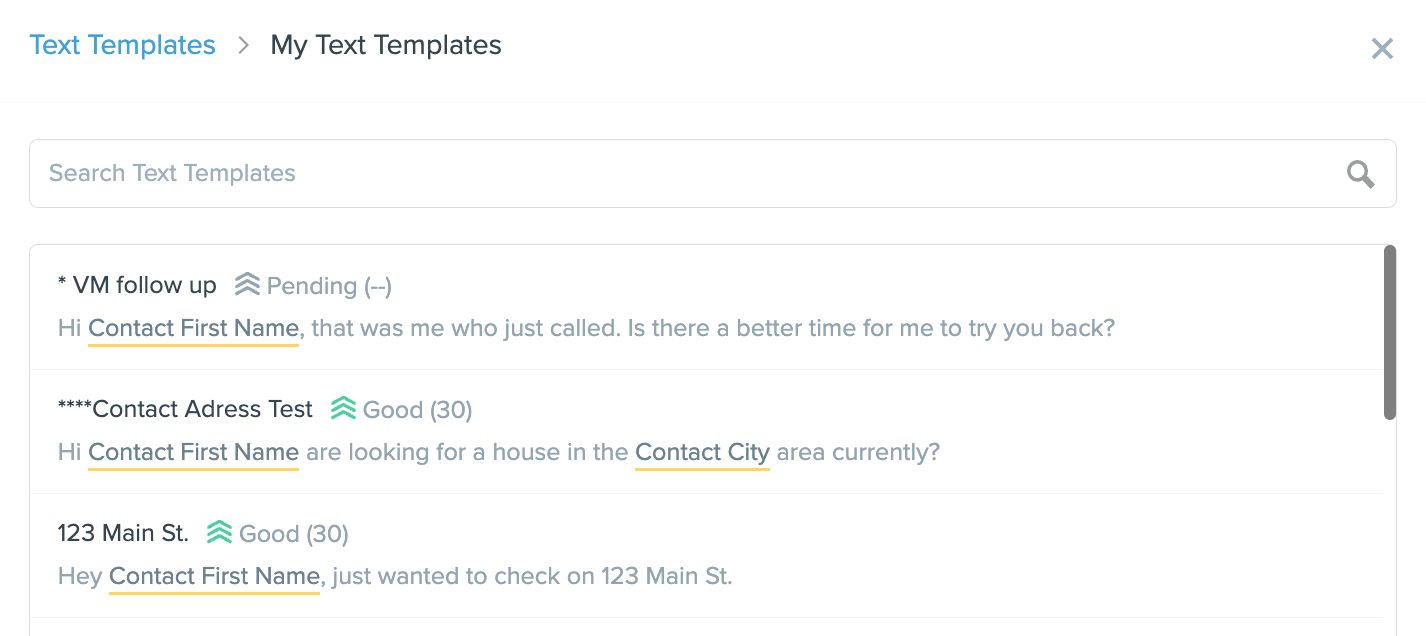Click Contact First Name tag in Contact Adress Test
This screenshot has width=1426, height=636.
point(194,453)
